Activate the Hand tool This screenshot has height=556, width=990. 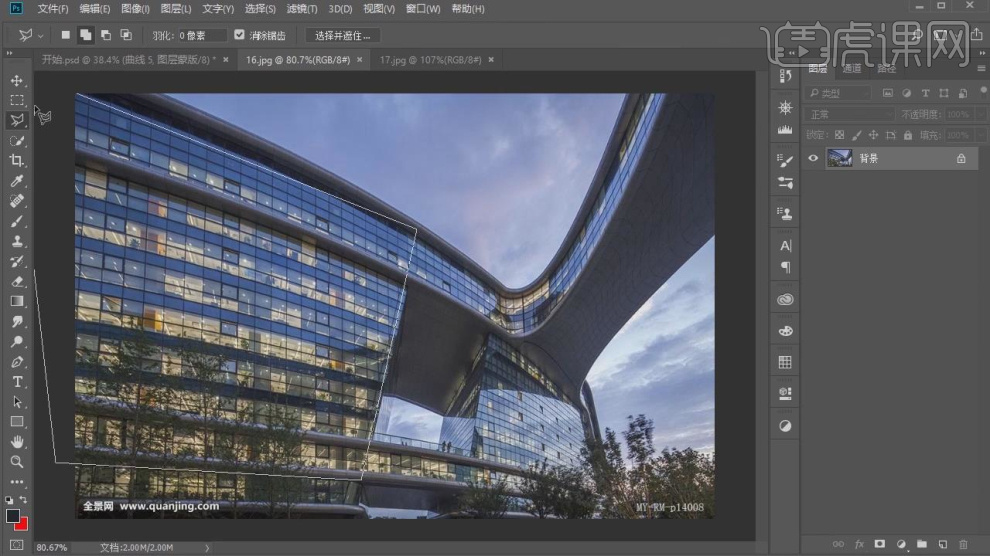[17, 441]
